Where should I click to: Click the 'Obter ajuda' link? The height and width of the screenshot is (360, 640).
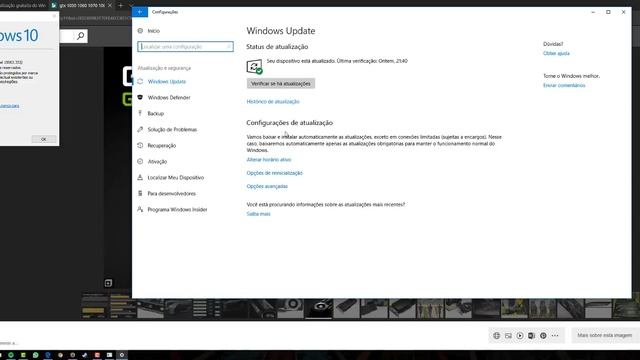(556, 53)
